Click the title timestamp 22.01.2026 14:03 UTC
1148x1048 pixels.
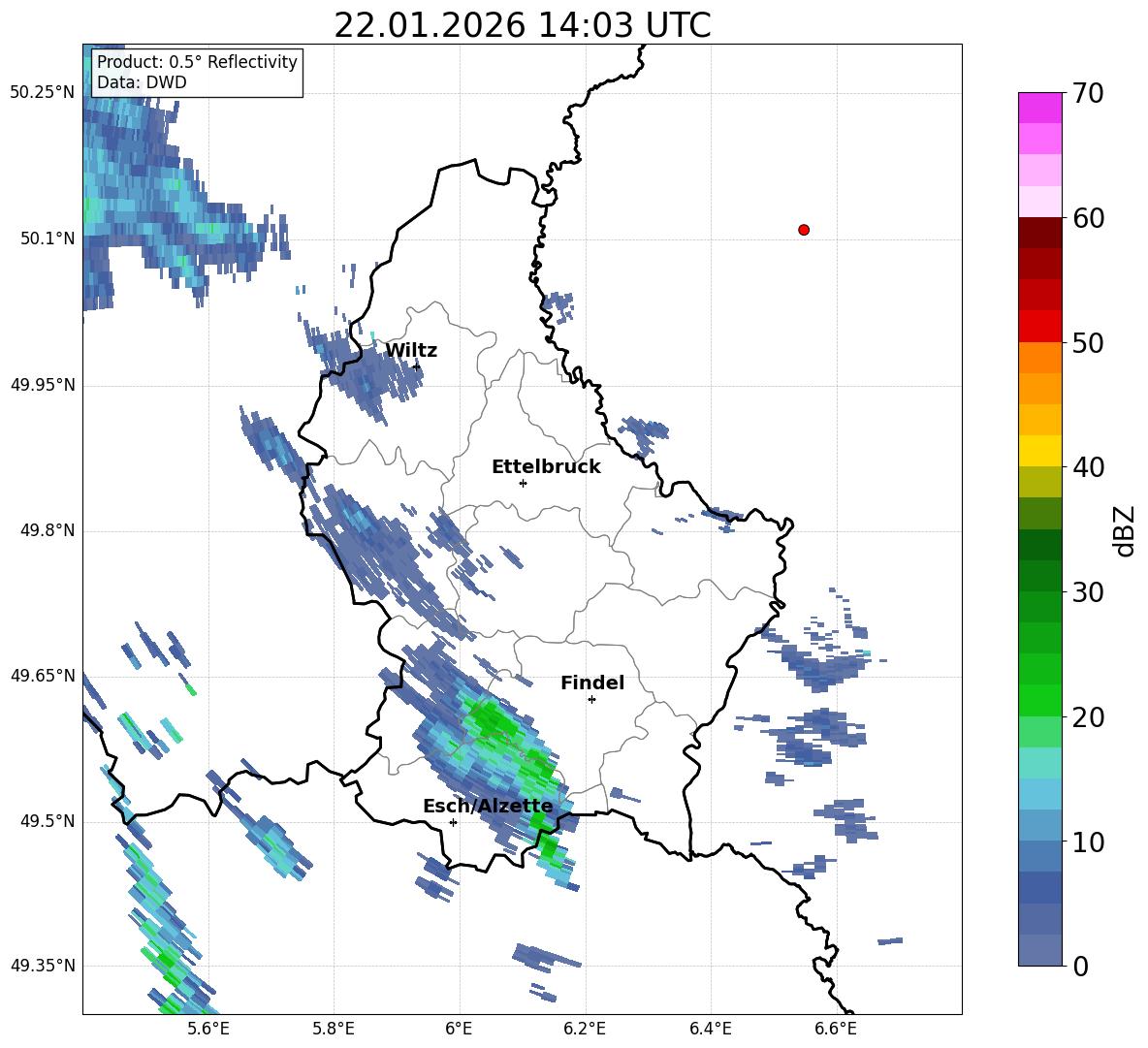522,25
